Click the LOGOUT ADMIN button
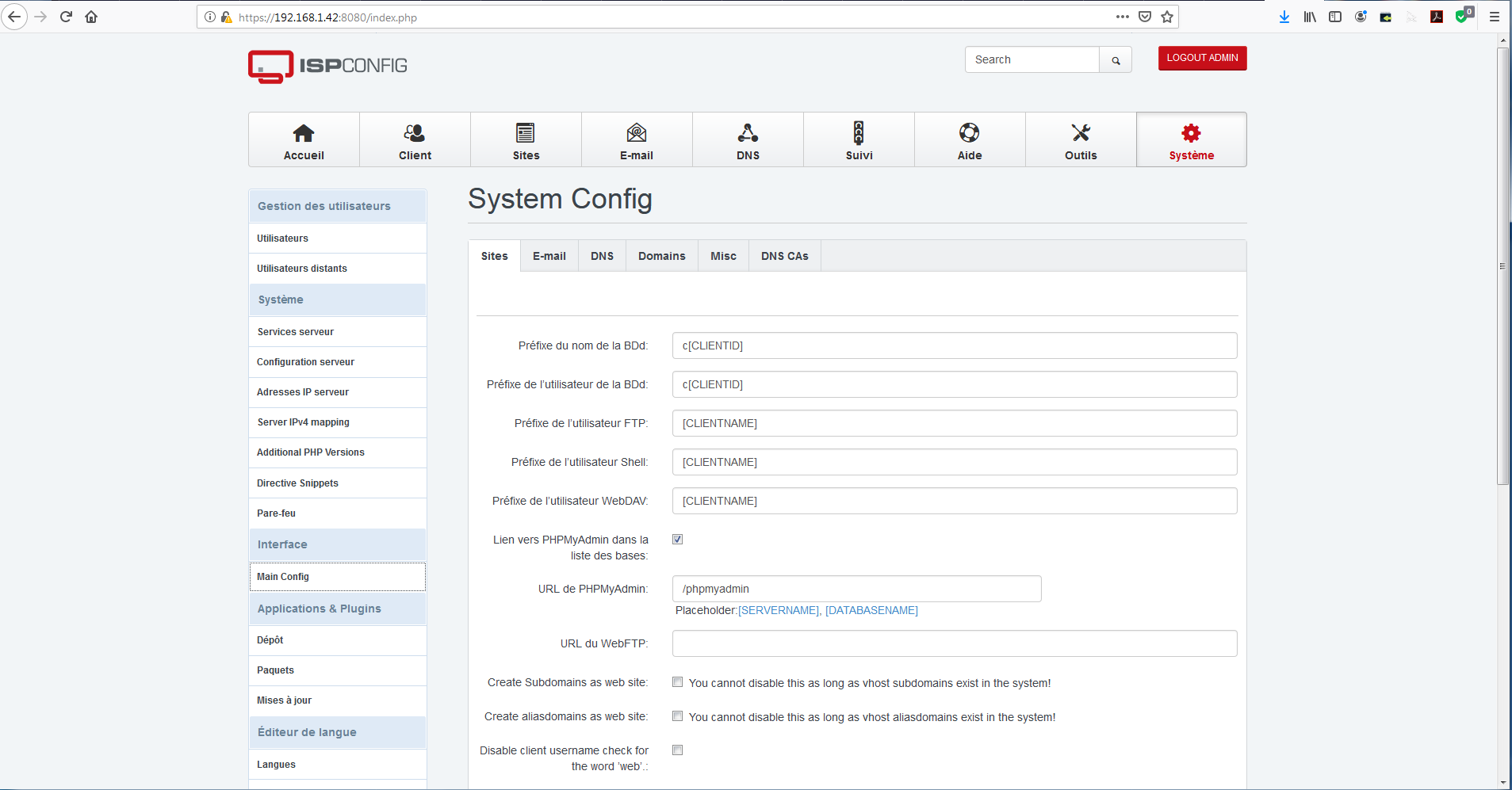 point(1202,58)
